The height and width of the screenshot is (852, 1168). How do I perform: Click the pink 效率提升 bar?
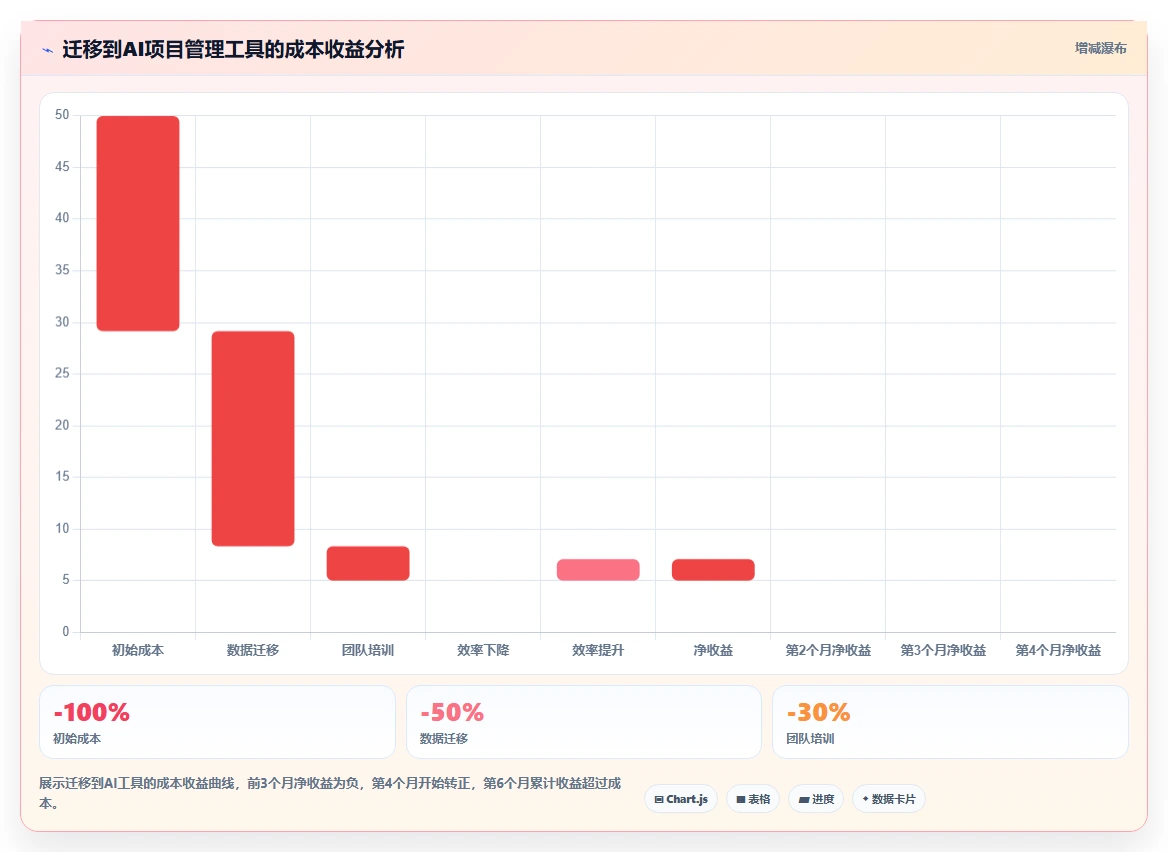pos(598,570)
